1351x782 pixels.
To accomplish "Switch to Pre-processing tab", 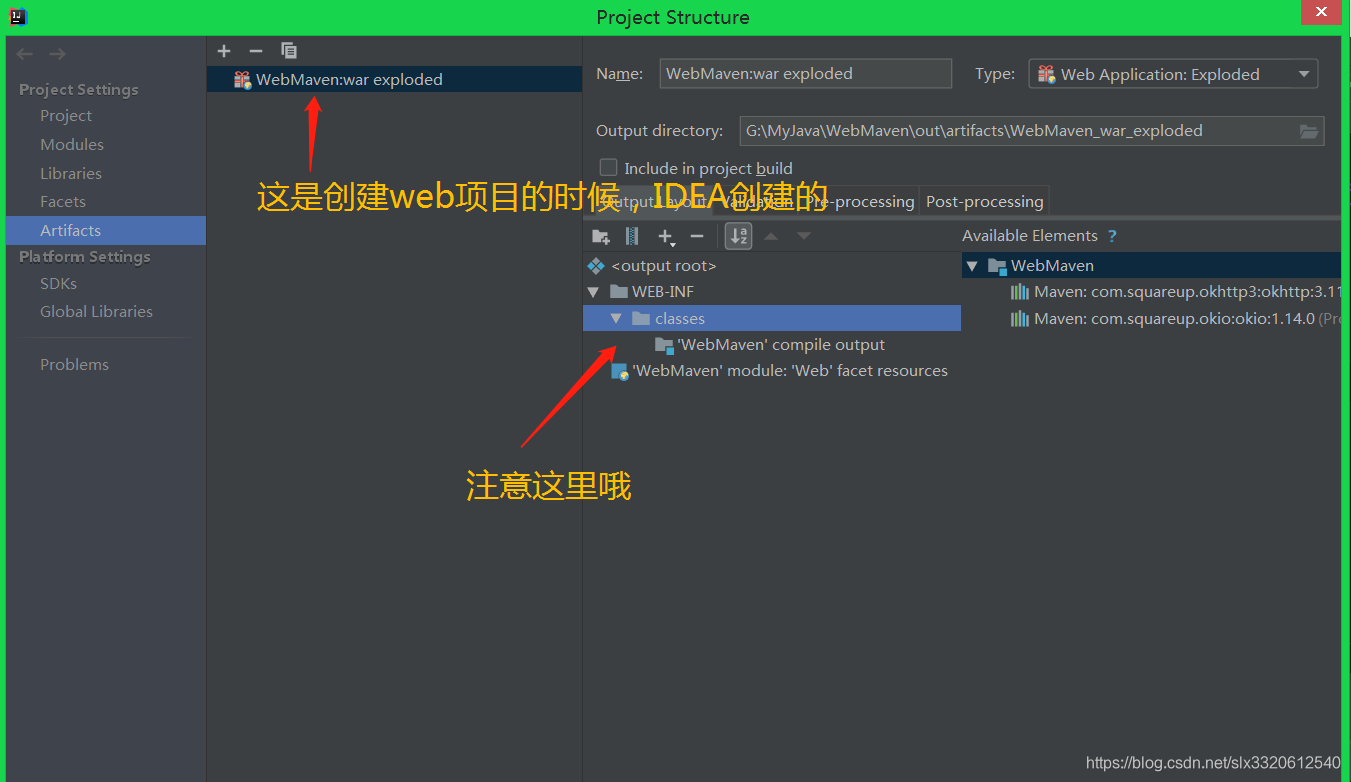I will [x=861, y=201].
